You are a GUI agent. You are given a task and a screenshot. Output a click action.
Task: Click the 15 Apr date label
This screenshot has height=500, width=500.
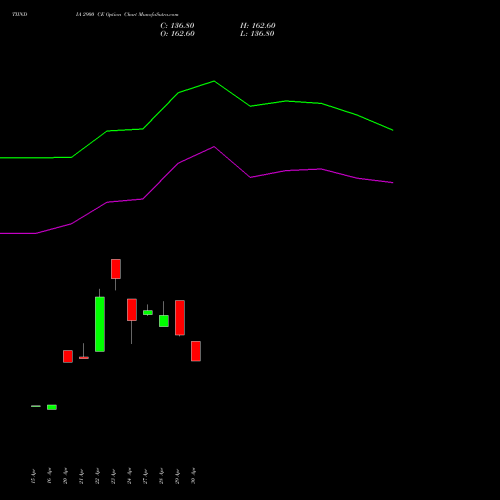pyautogui.click(x=33, y=476)
